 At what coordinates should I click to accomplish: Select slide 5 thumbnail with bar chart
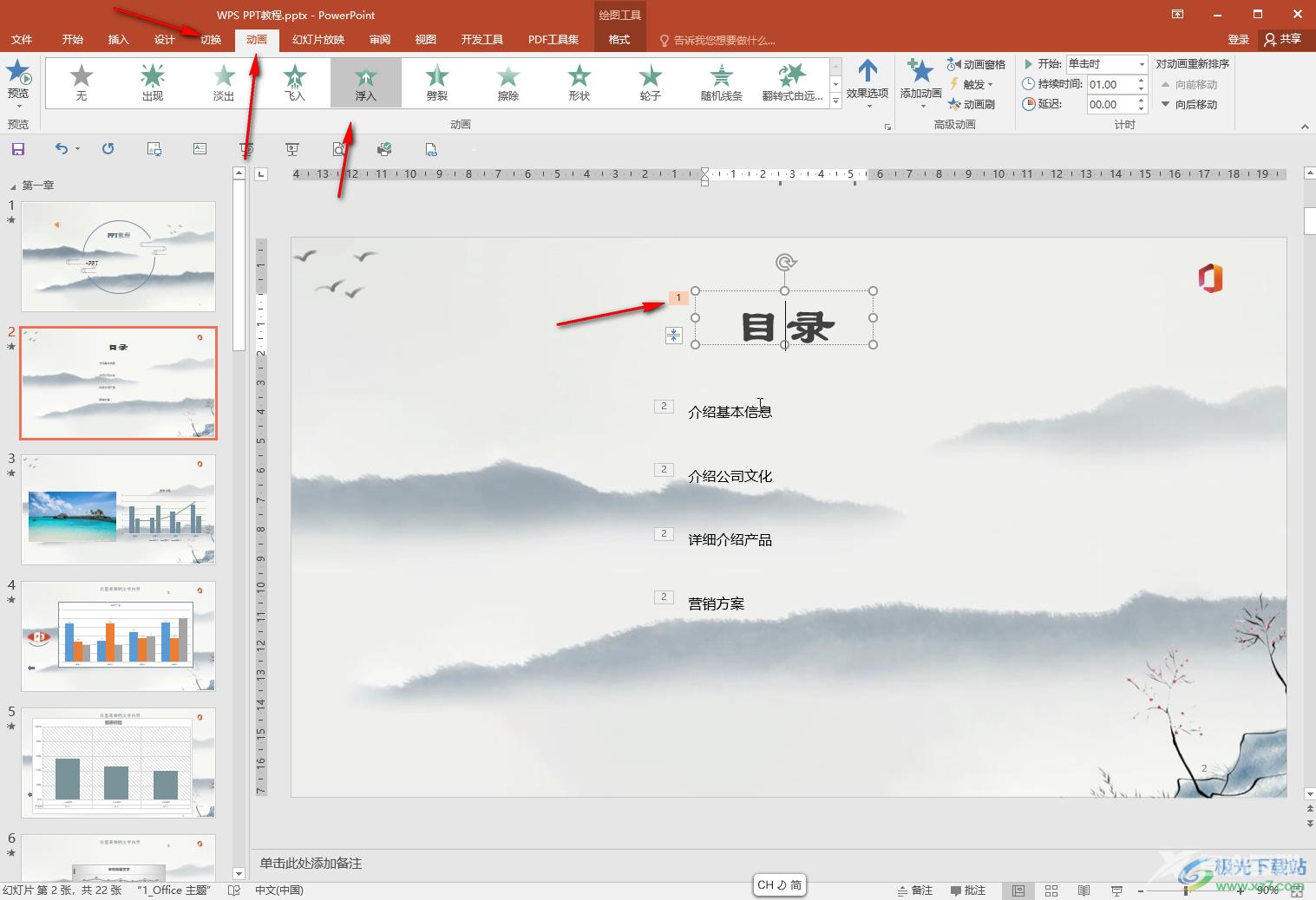pos(118,763)
